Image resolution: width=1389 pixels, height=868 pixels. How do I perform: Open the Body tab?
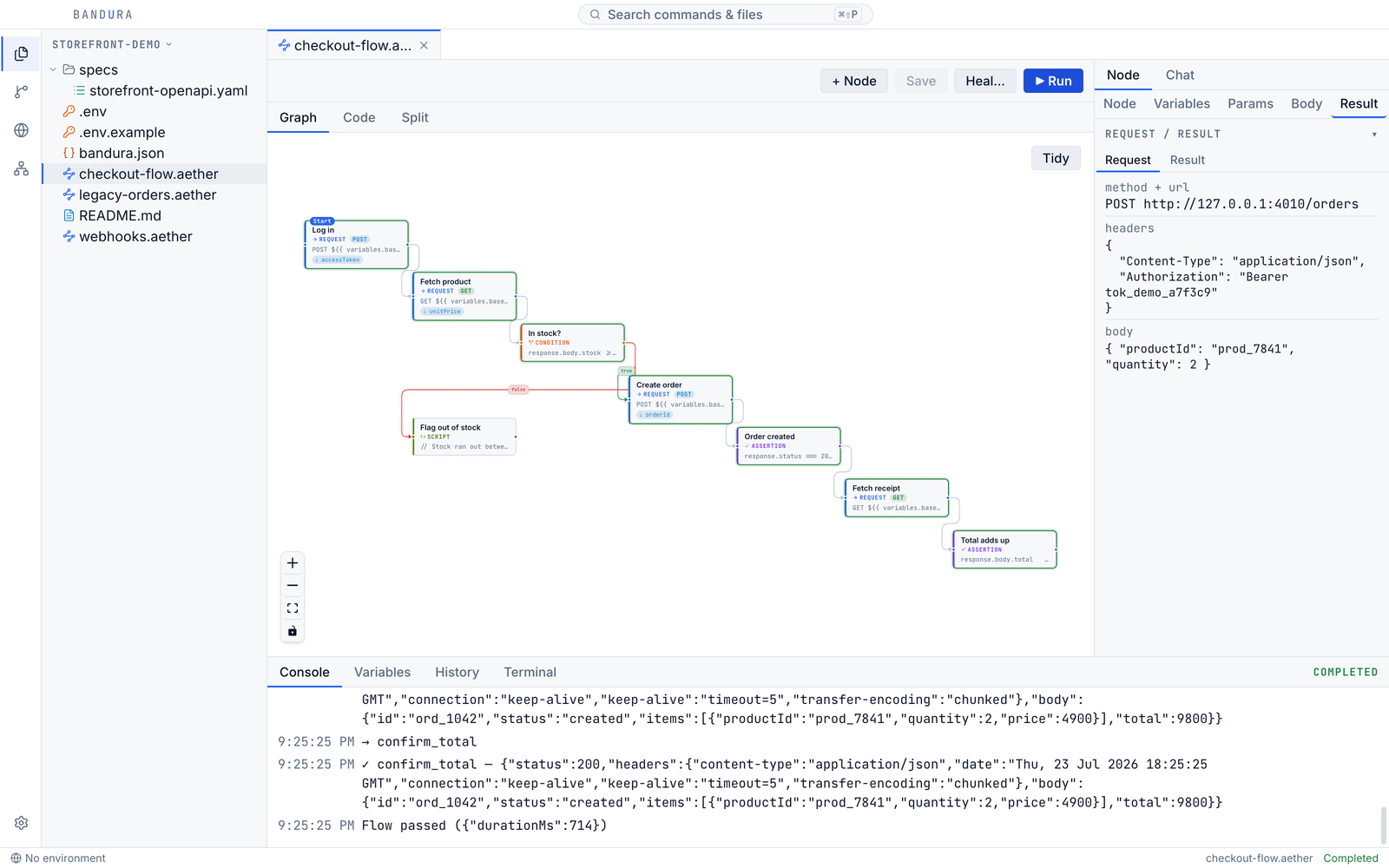coord(1307,104)
